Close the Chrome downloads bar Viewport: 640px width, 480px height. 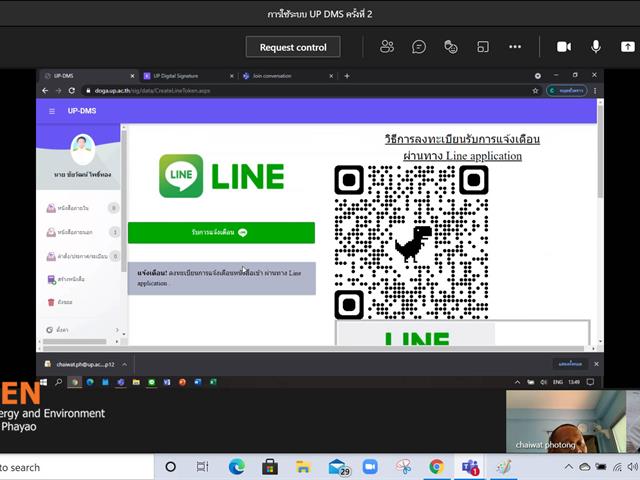point(596,364)
